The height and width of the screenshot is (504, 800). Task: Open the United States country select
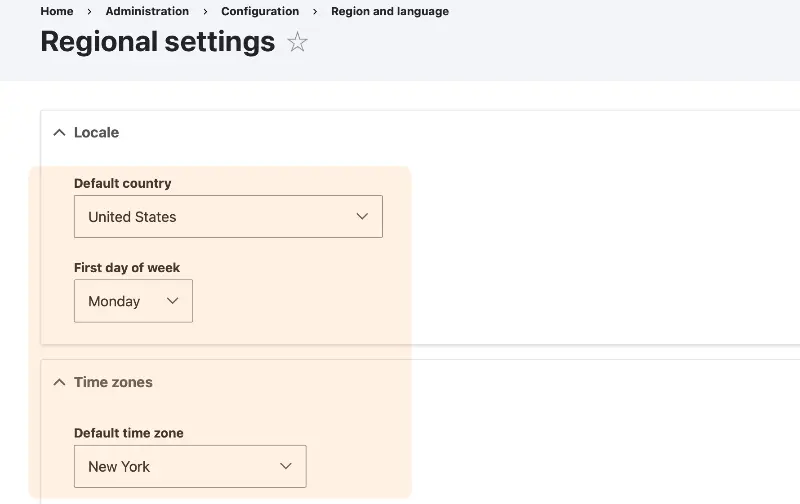pos(228,216)
